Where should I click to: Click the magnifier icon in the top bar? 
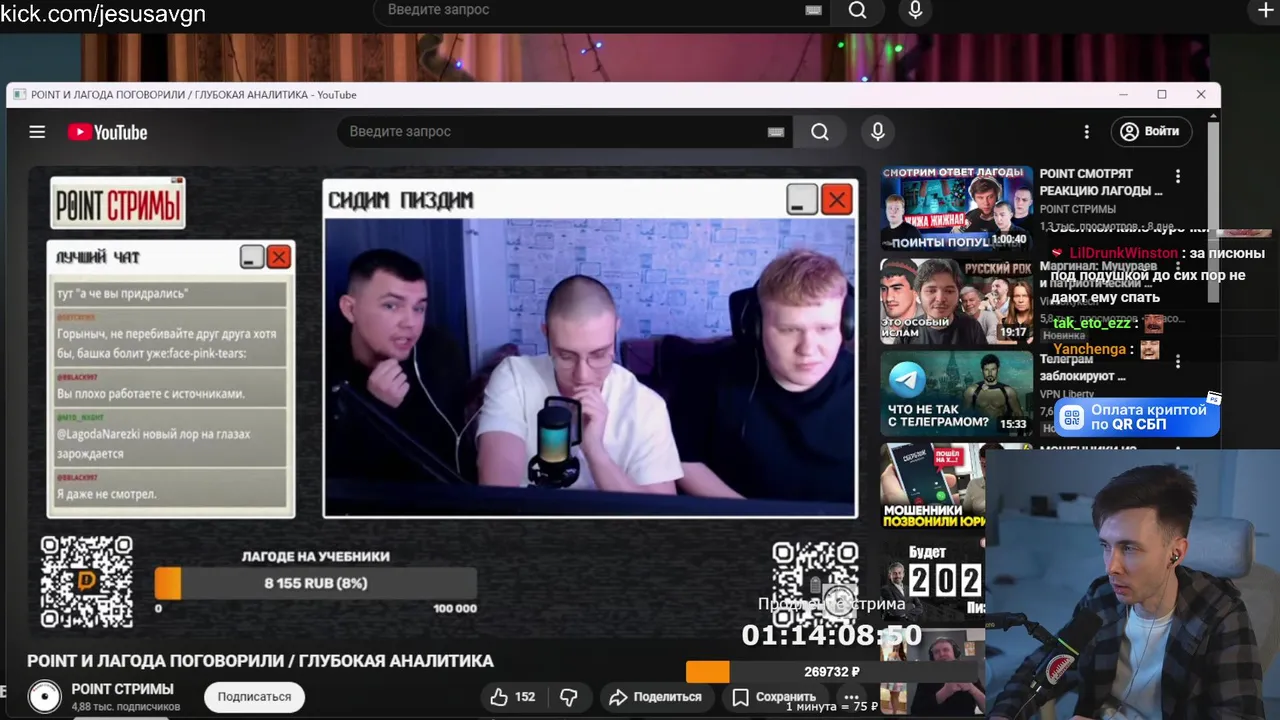[x=858, y=10]
